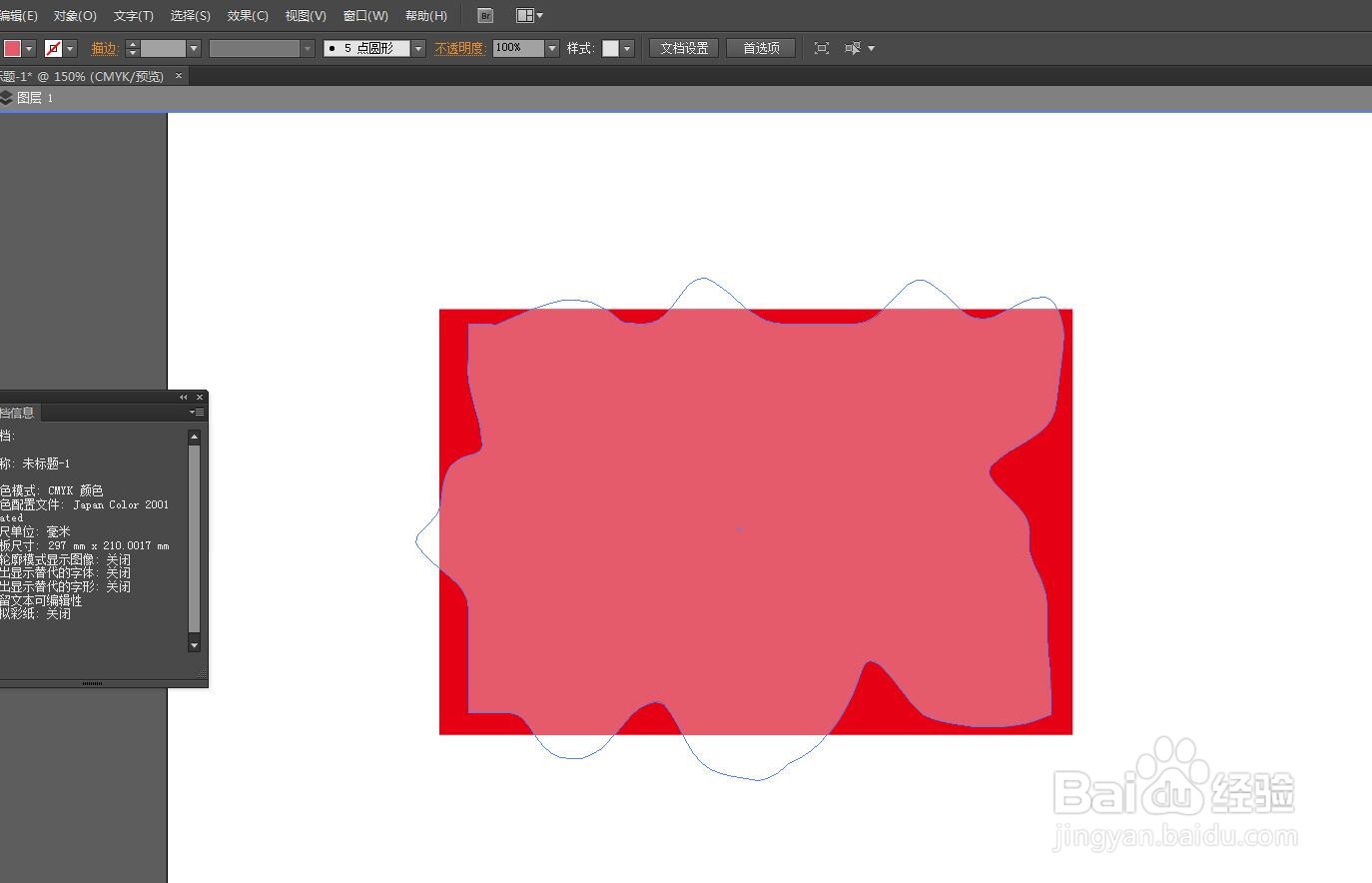The width and height of the screenshot is (1372, 883).
Task: Click the 文档设置 button
Action: [684, 48]
